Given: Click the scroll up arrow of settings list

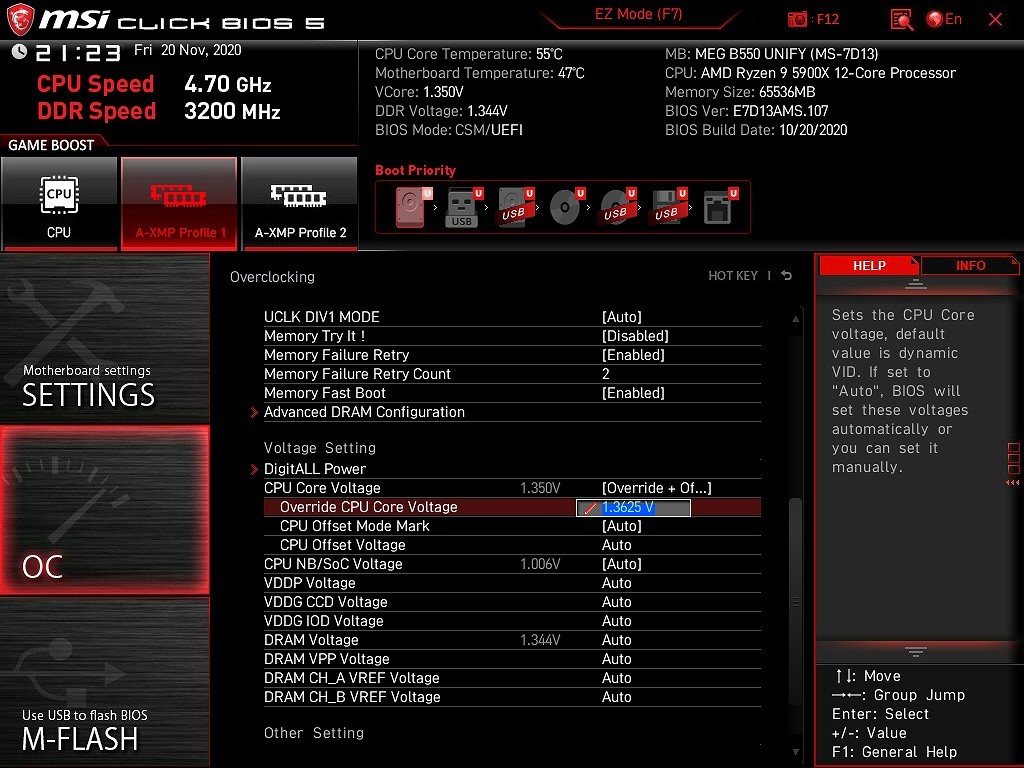Looking at the screenshot, I should coord(795,319).
